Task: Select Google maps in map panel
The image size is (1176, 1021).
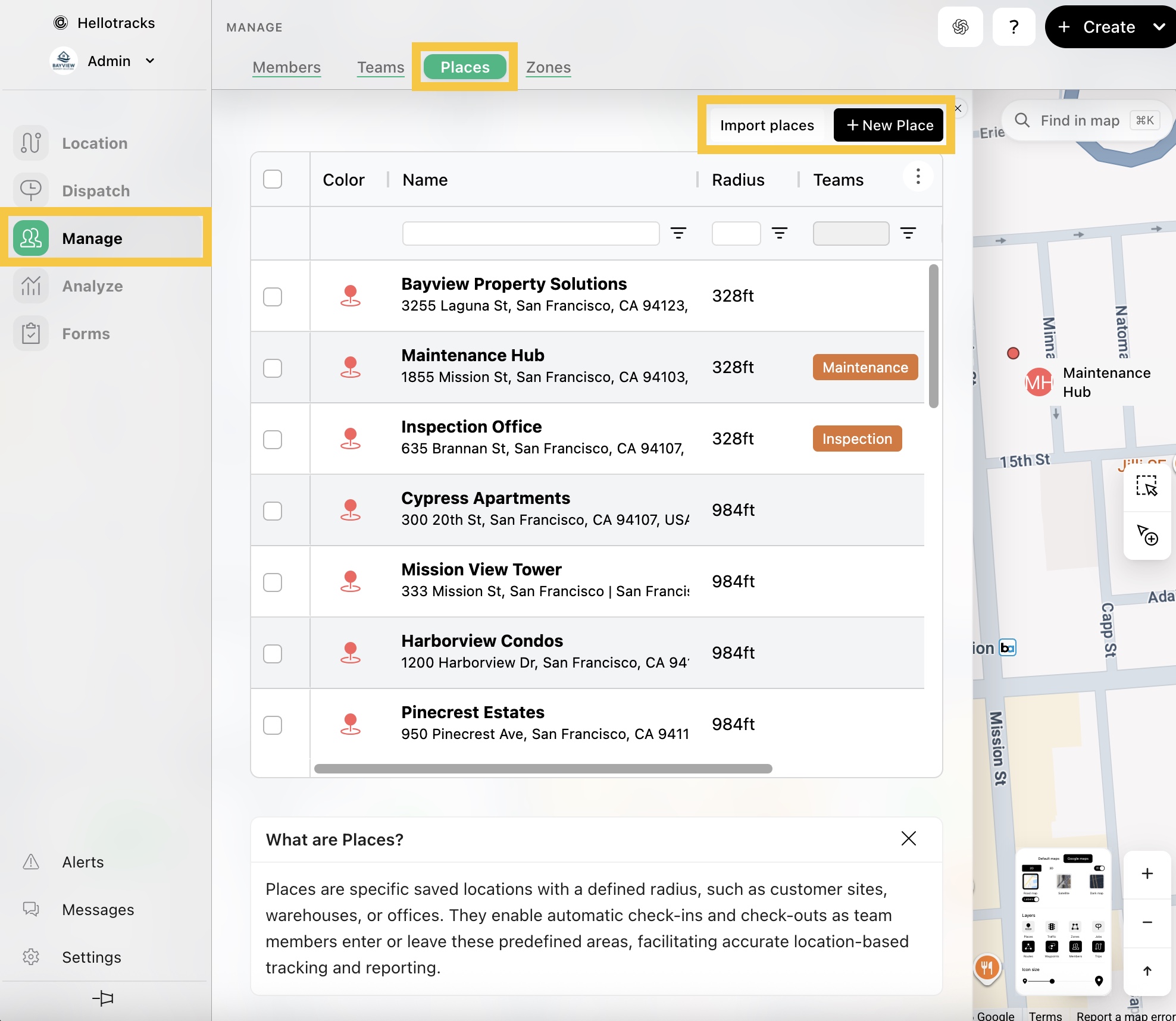Action: (1078, 859)
